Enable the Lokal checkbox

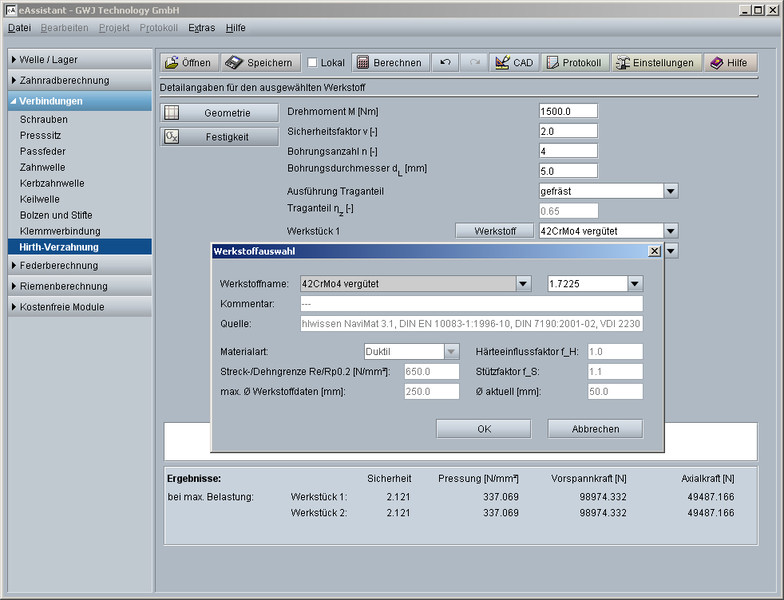(x=313, y=63)
